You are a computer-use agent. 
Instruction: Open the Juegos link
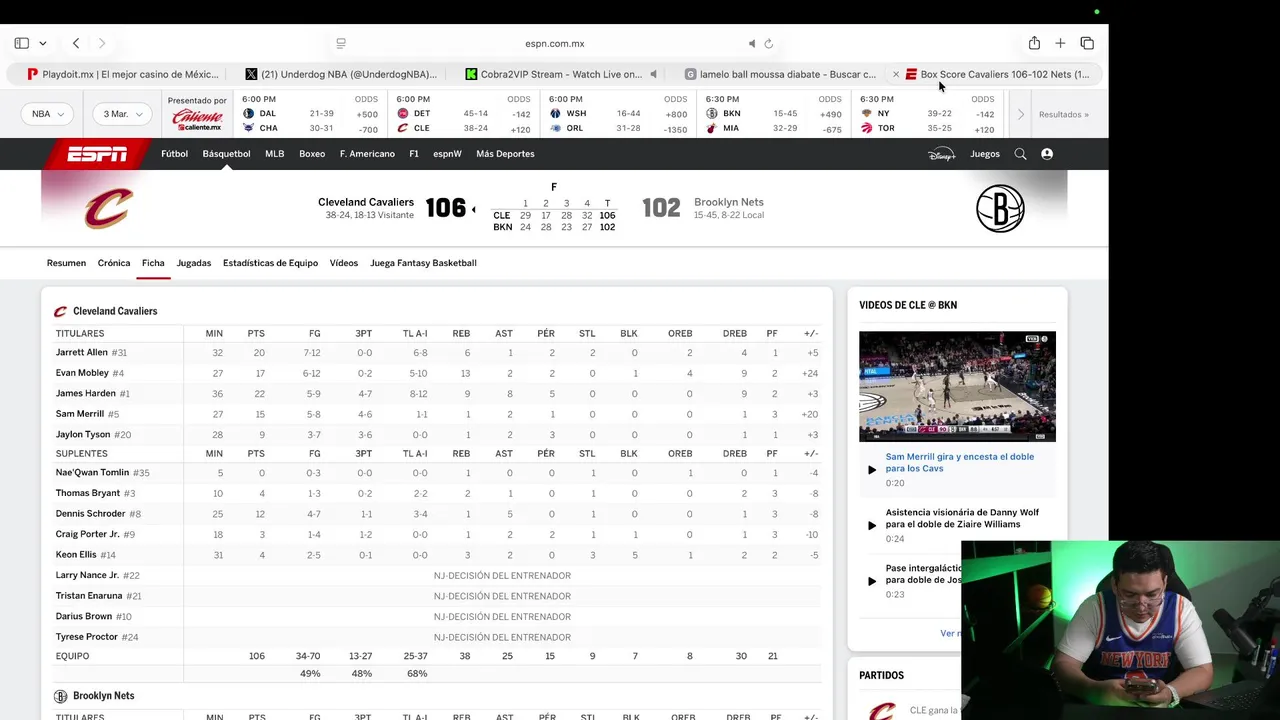[985, 154]
